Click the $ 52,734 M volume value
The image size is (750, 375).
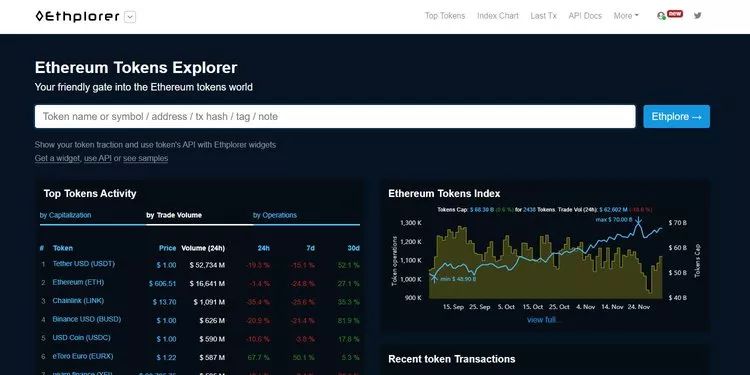pos(207,265)
